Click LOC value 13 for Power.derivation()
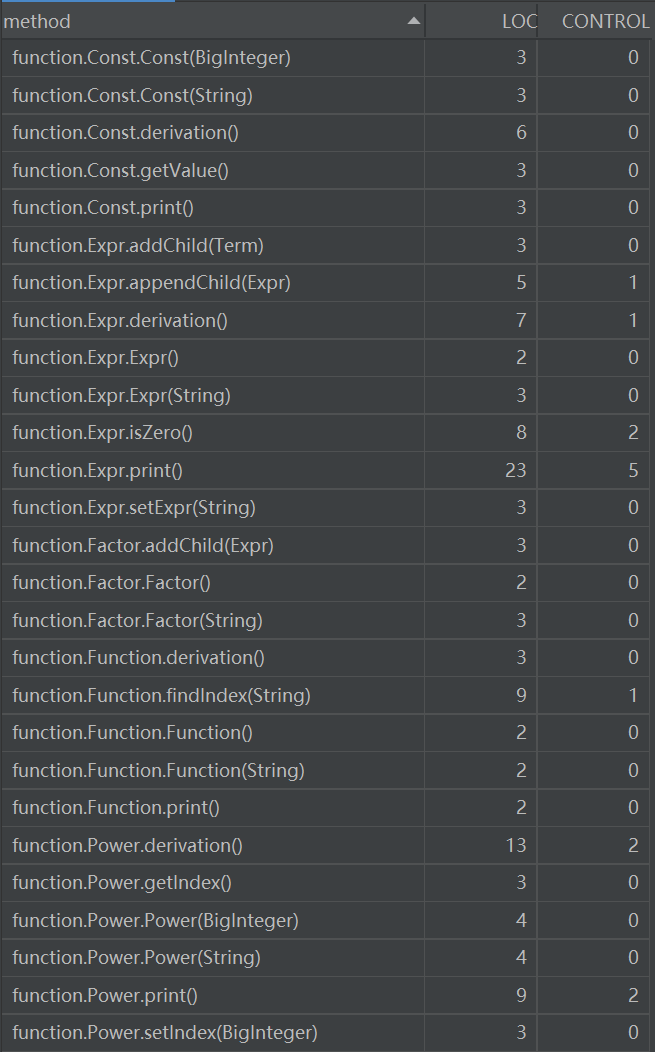 (x=515, y=845)
